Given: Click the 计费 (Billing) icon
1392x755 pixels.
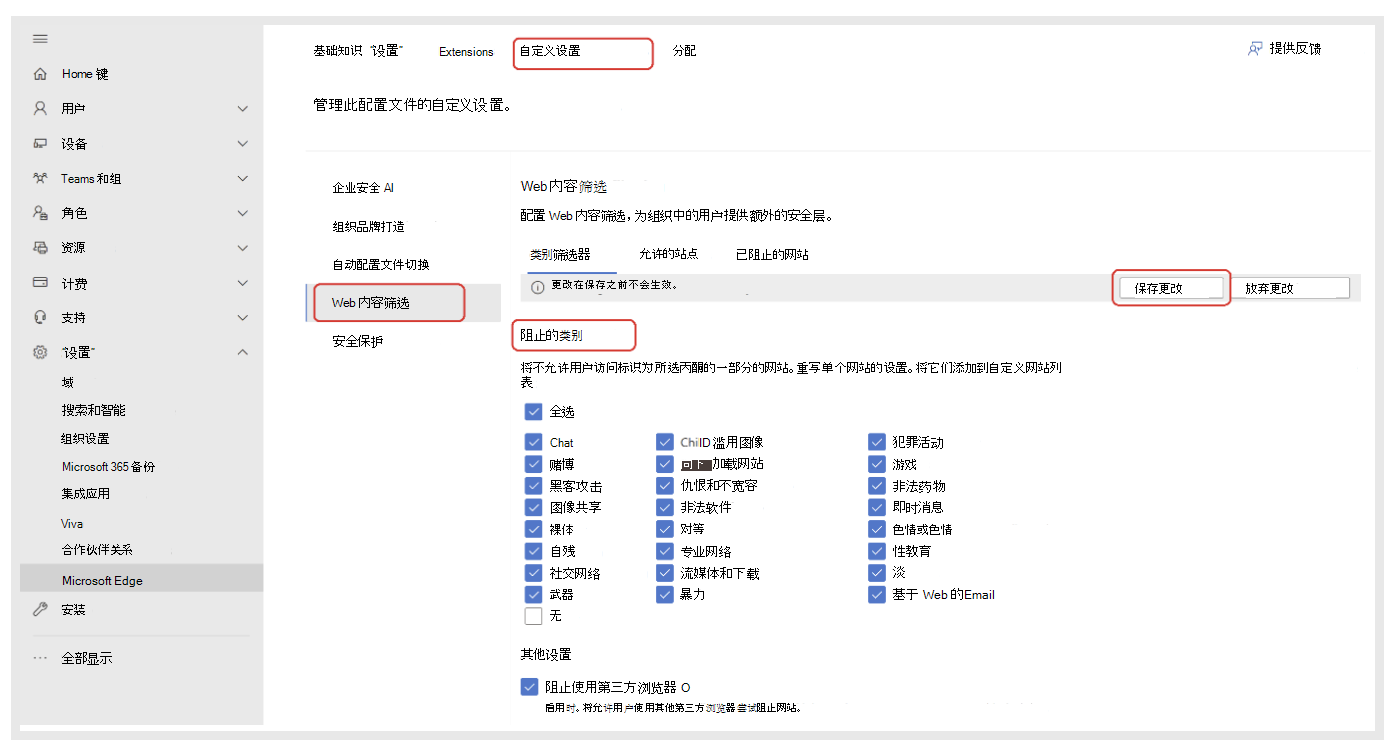Looking at the screenshot, I should pyautogui.click(x=40, y=282).
